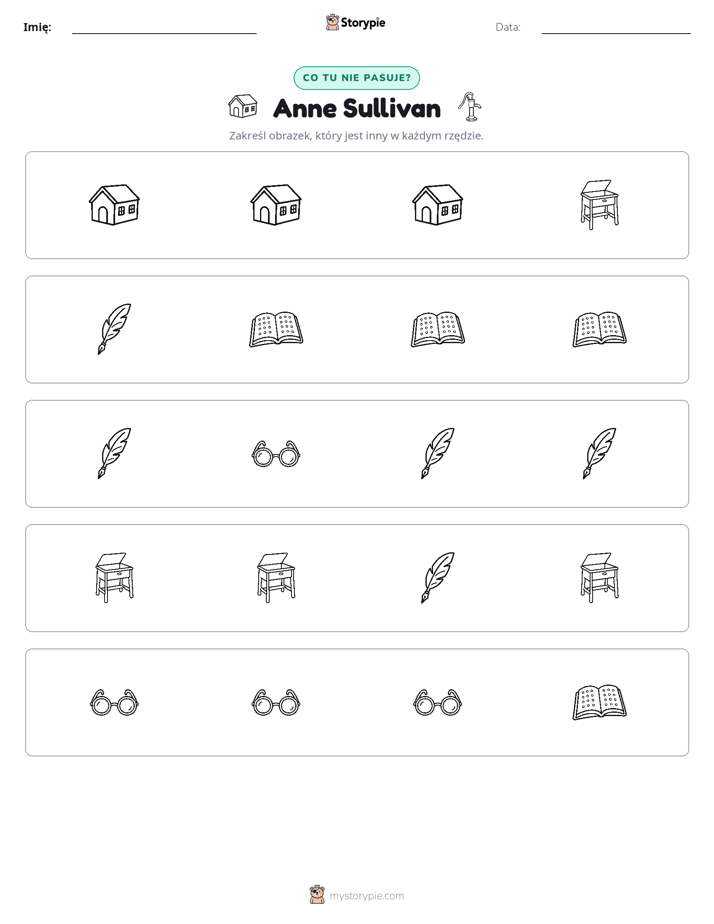Click the water pump icon beside the title
This screenshot has width=714, height=924.
[470, 107]
